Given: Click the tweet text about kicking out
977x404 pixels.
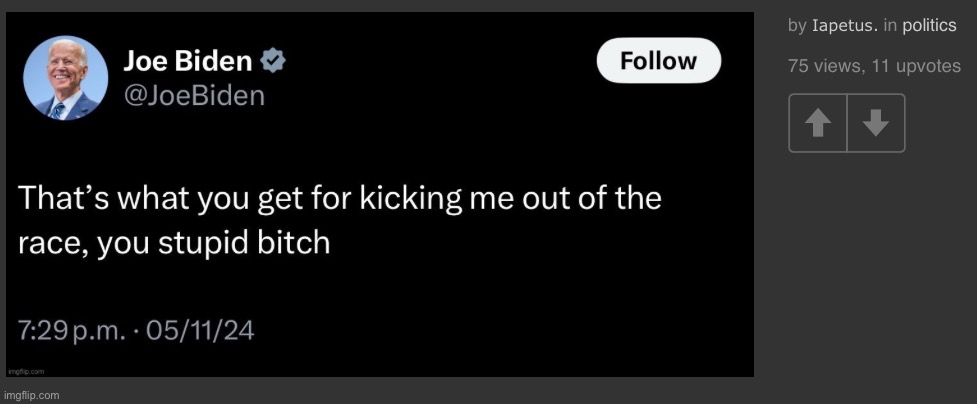Looking at the screenshot, I should (x=340, y=221).
